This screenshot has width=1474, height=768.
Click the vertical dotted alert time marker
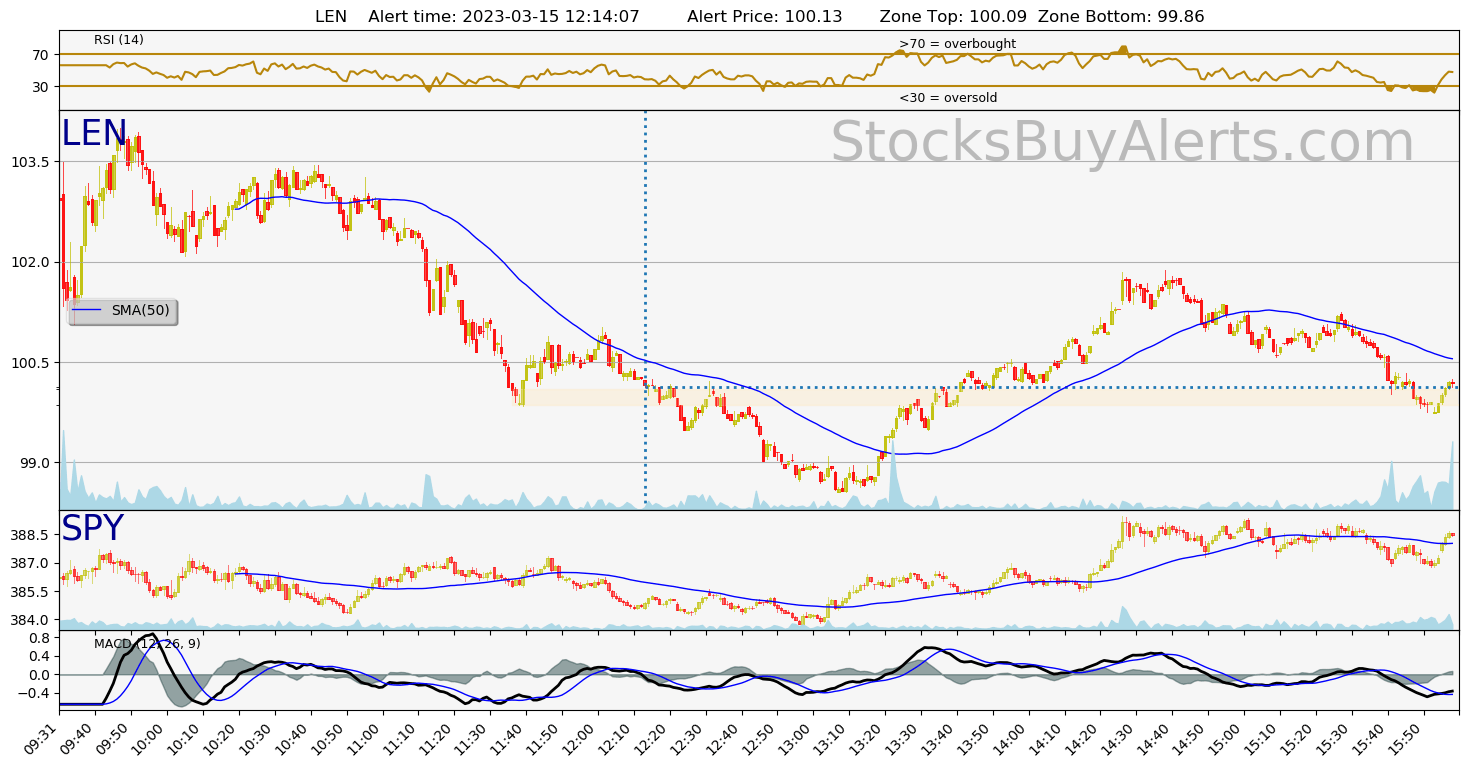[645, 310]
